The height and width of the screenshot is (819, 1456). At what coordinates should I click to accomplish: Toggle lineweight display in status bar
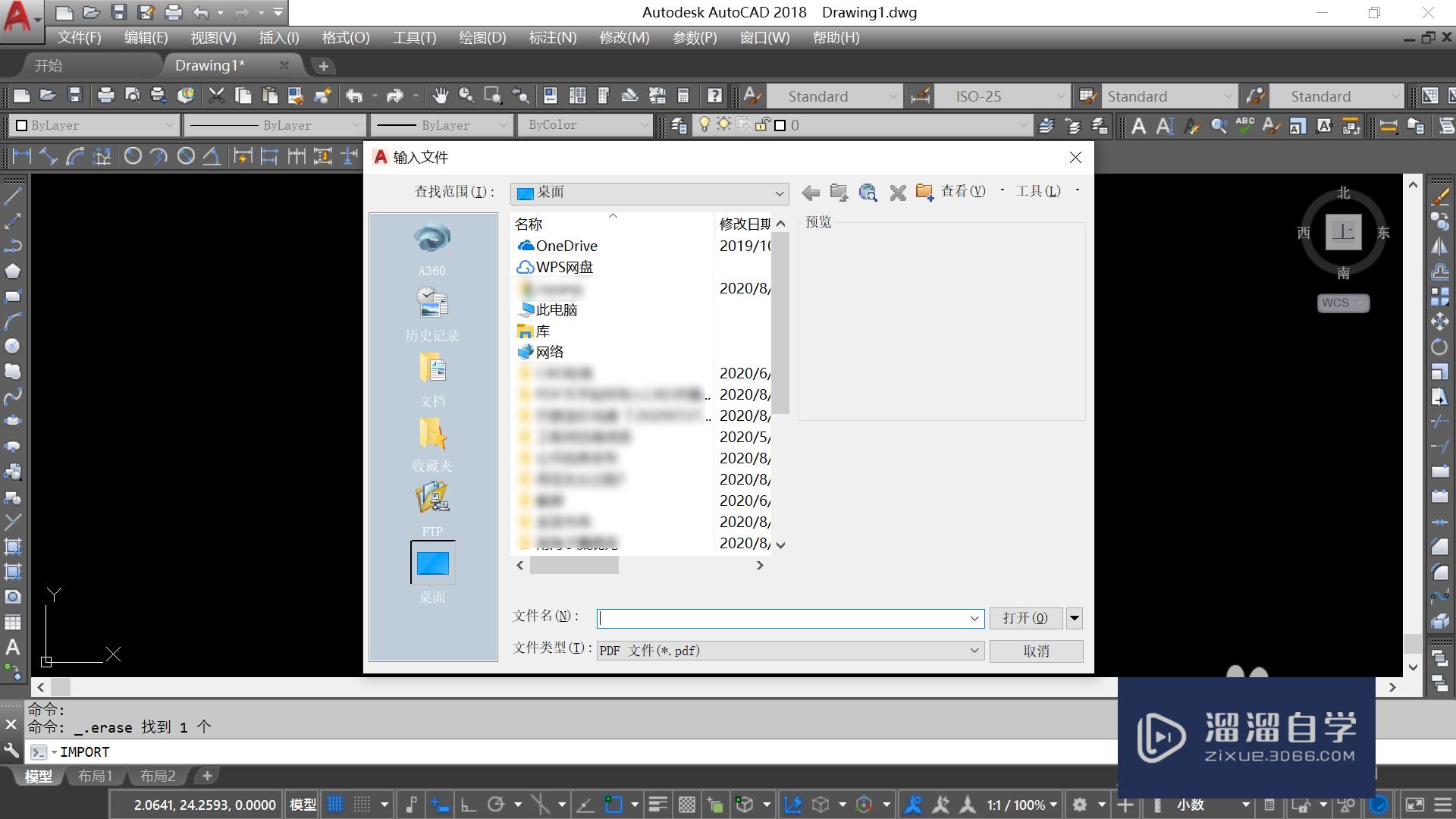(657, 805)
